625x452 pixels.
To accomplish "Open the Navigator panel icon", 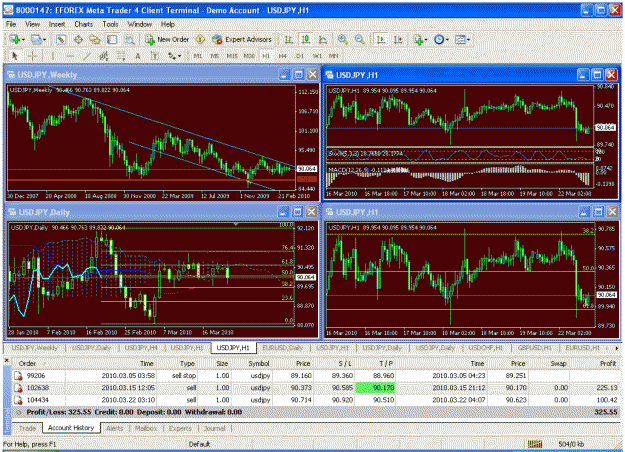I will pos(95,39).
